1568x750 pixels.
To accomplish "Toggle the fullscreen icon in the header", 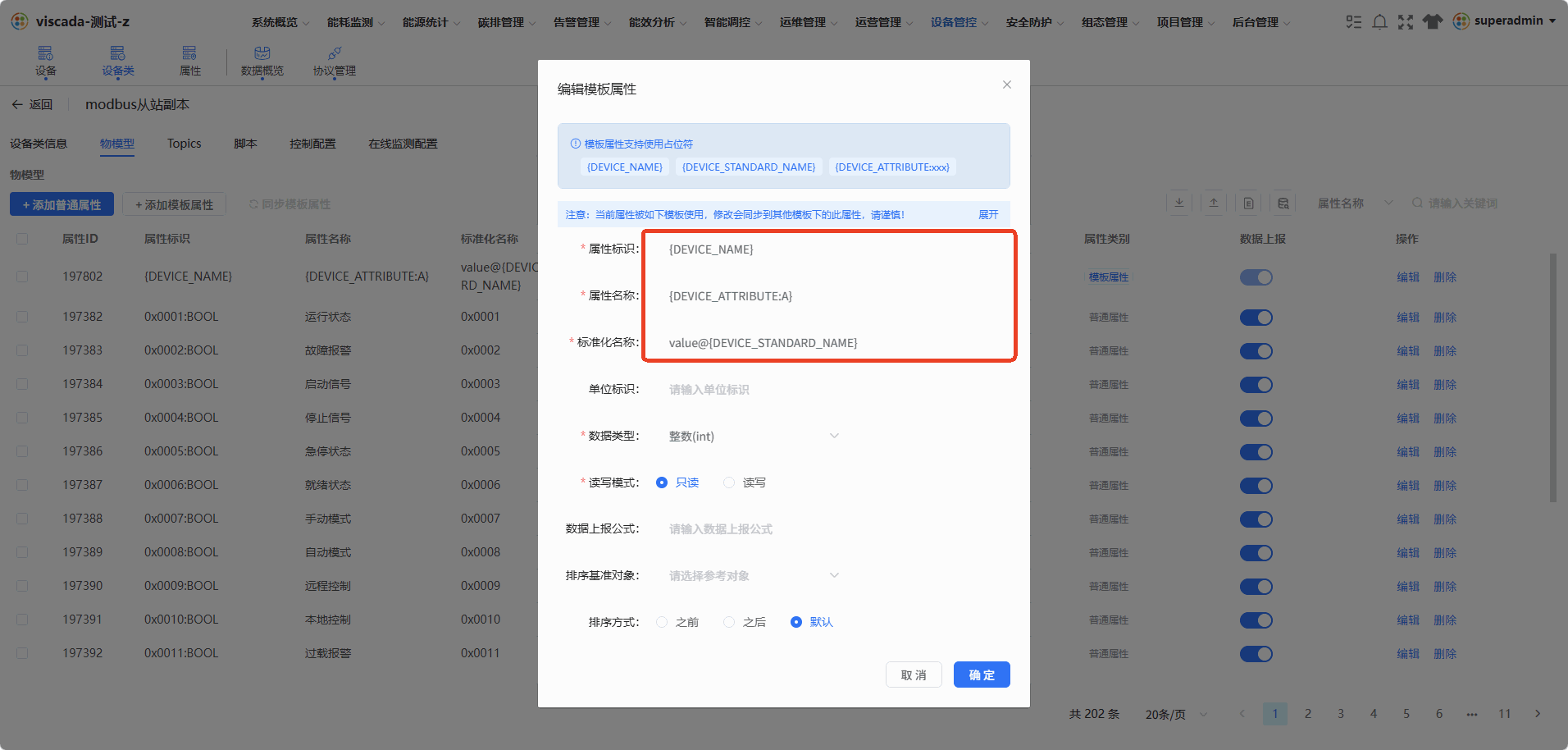I will (1406, 22).
